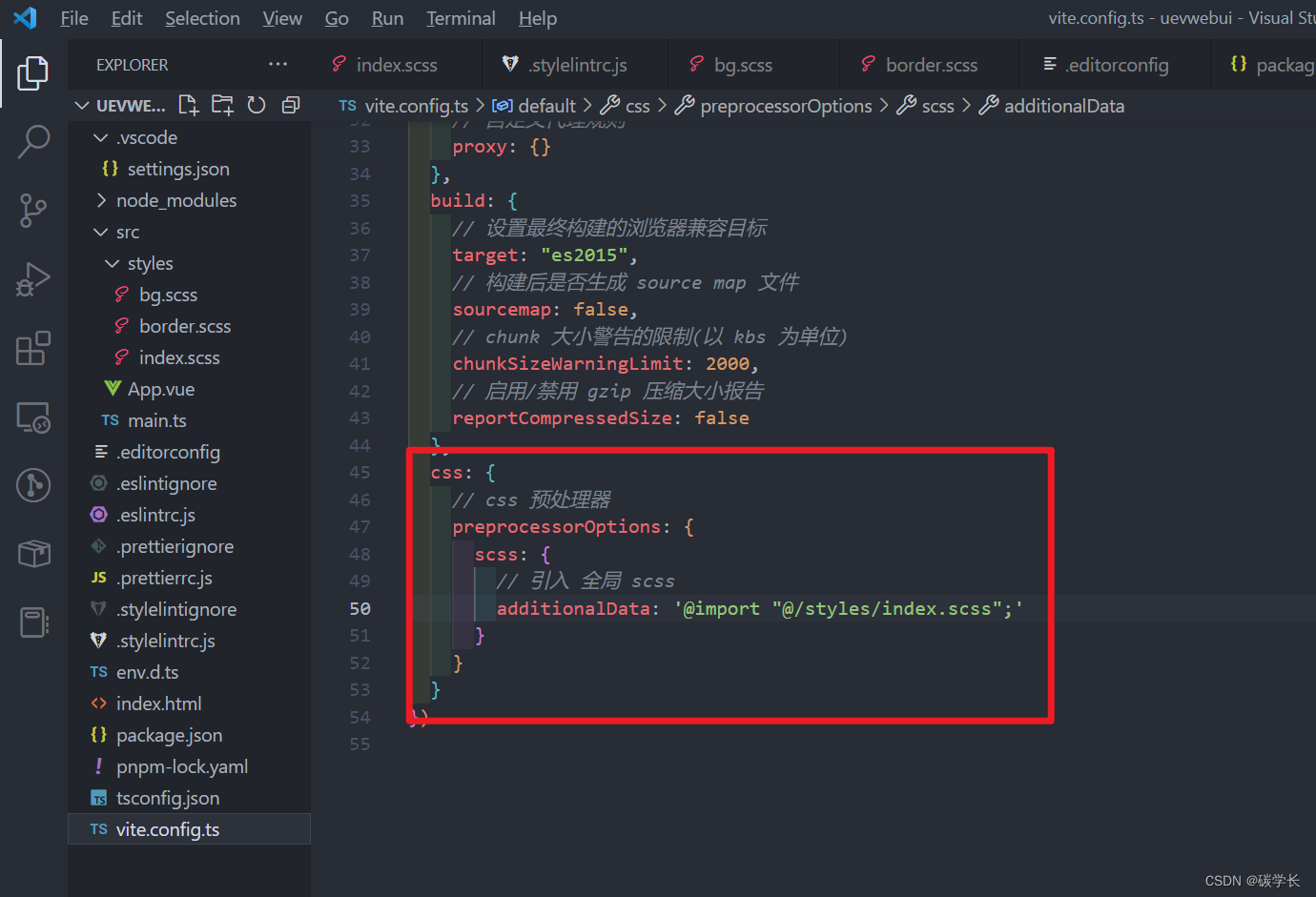The image size is (1316, 897).
Task: Place cursor on the additionalData code line
Action: [759, 608]
